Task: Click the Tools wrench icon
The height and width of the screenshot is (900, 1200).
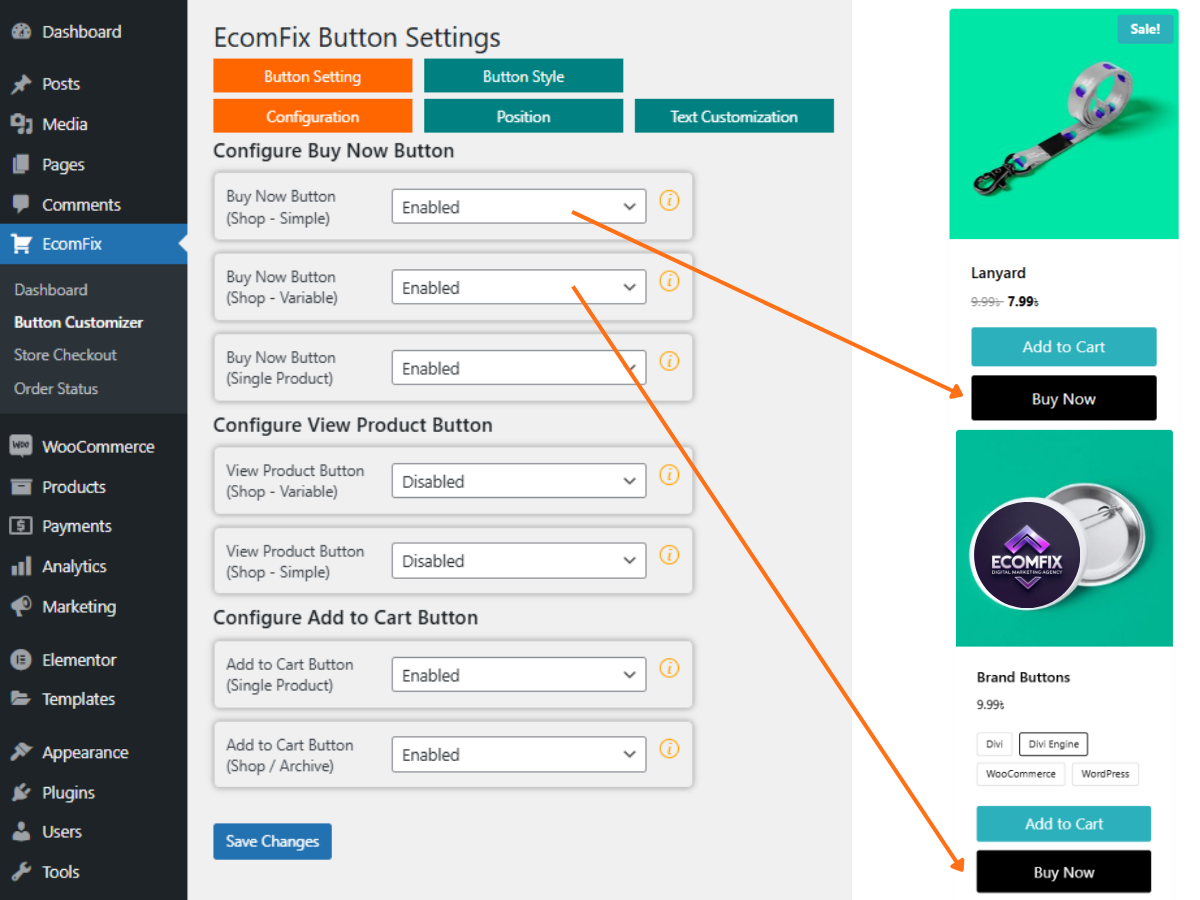Action: click(x=20, y=872)
